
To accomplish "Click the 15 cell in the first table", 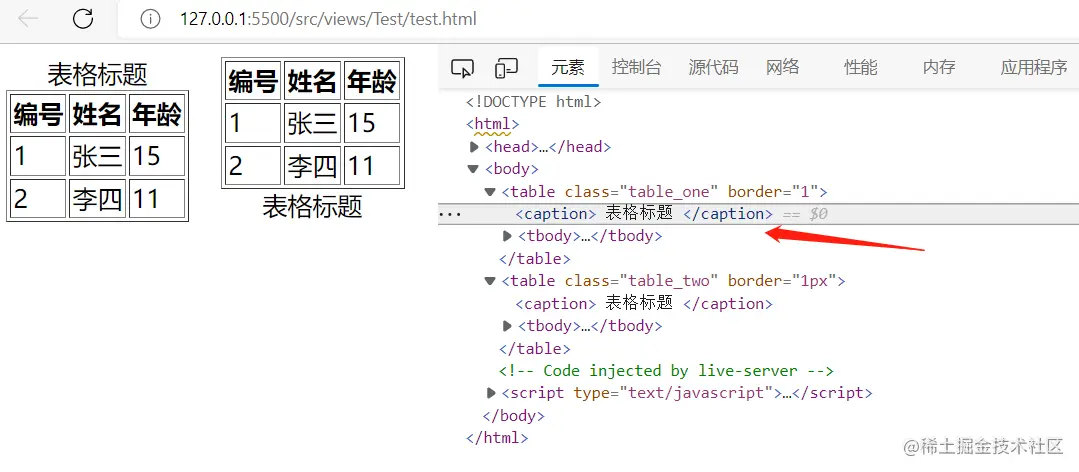I will coord(157,156).
